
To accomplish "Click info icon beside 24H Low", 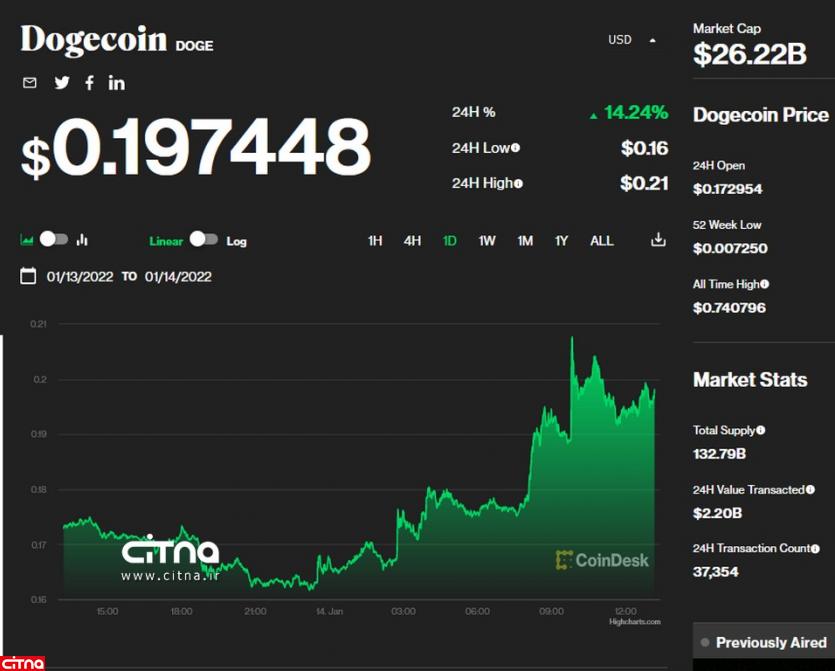I will [516, 148].
